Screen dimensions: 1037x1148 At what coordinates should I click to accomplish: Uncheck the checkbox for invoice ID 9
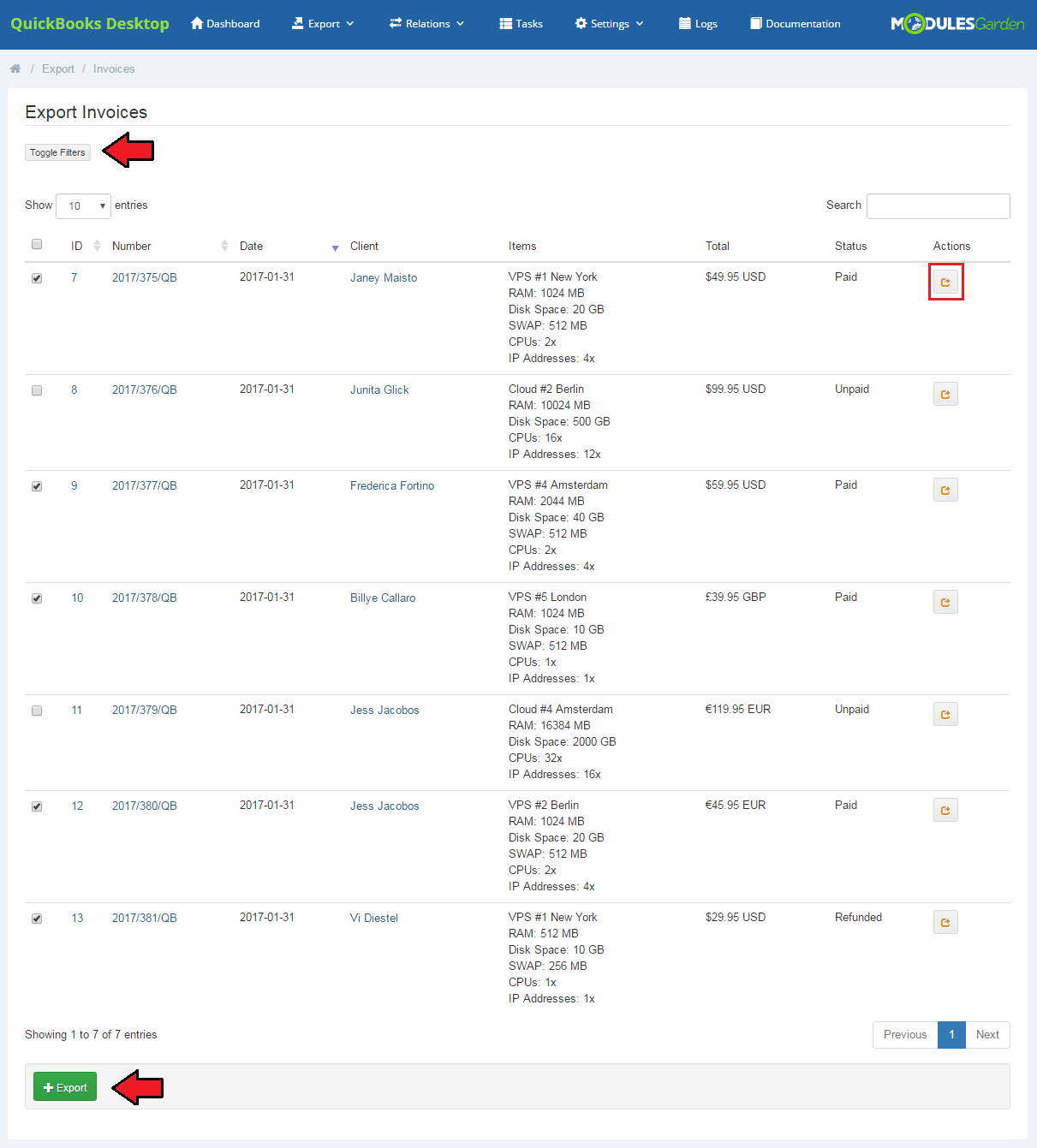click(37, 486)
